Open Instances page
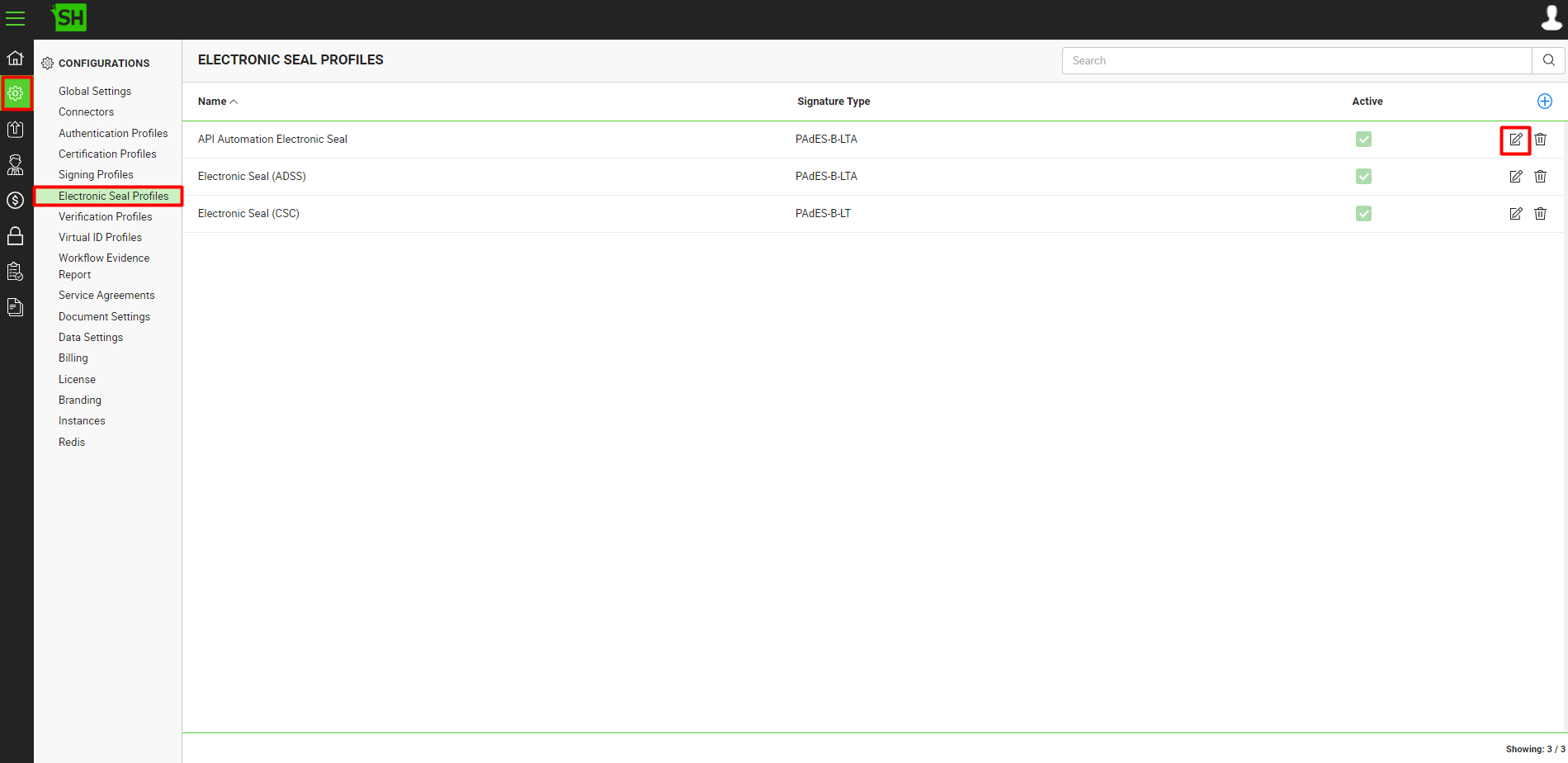 tap(82, 420)
